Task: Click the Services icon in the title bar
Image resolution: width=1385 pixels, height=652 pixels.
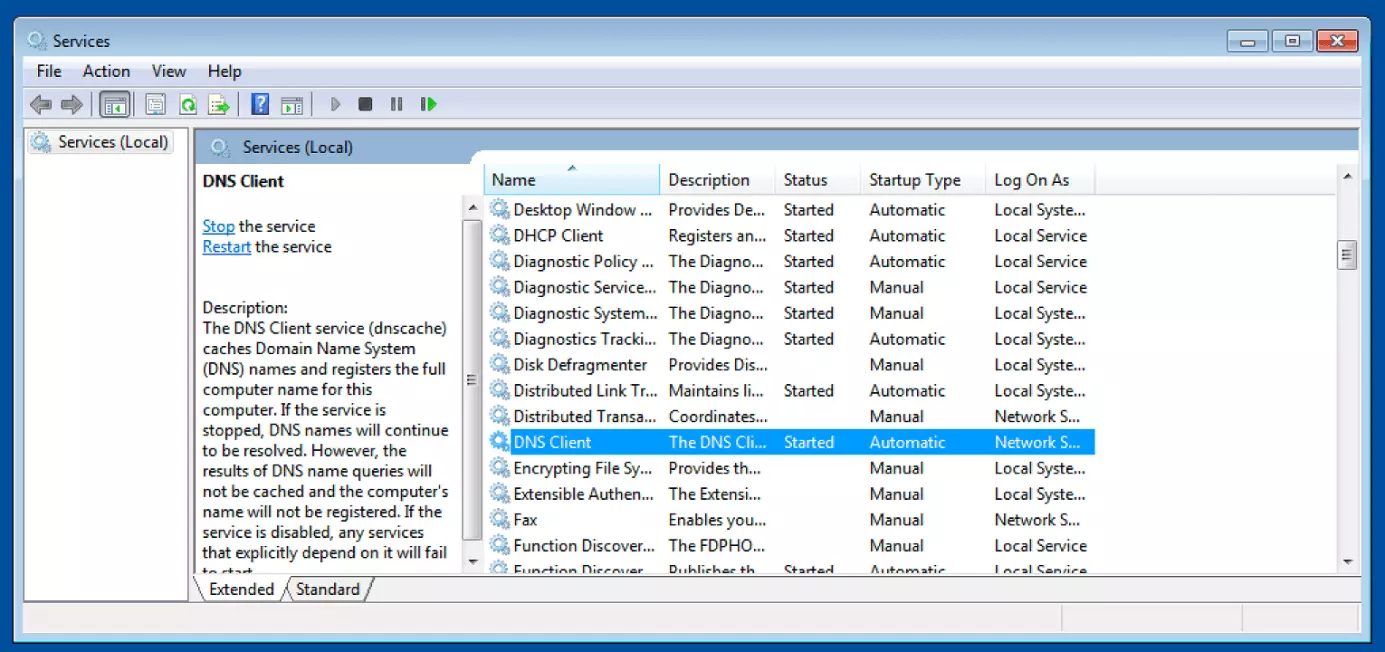Action: (37, 41)
